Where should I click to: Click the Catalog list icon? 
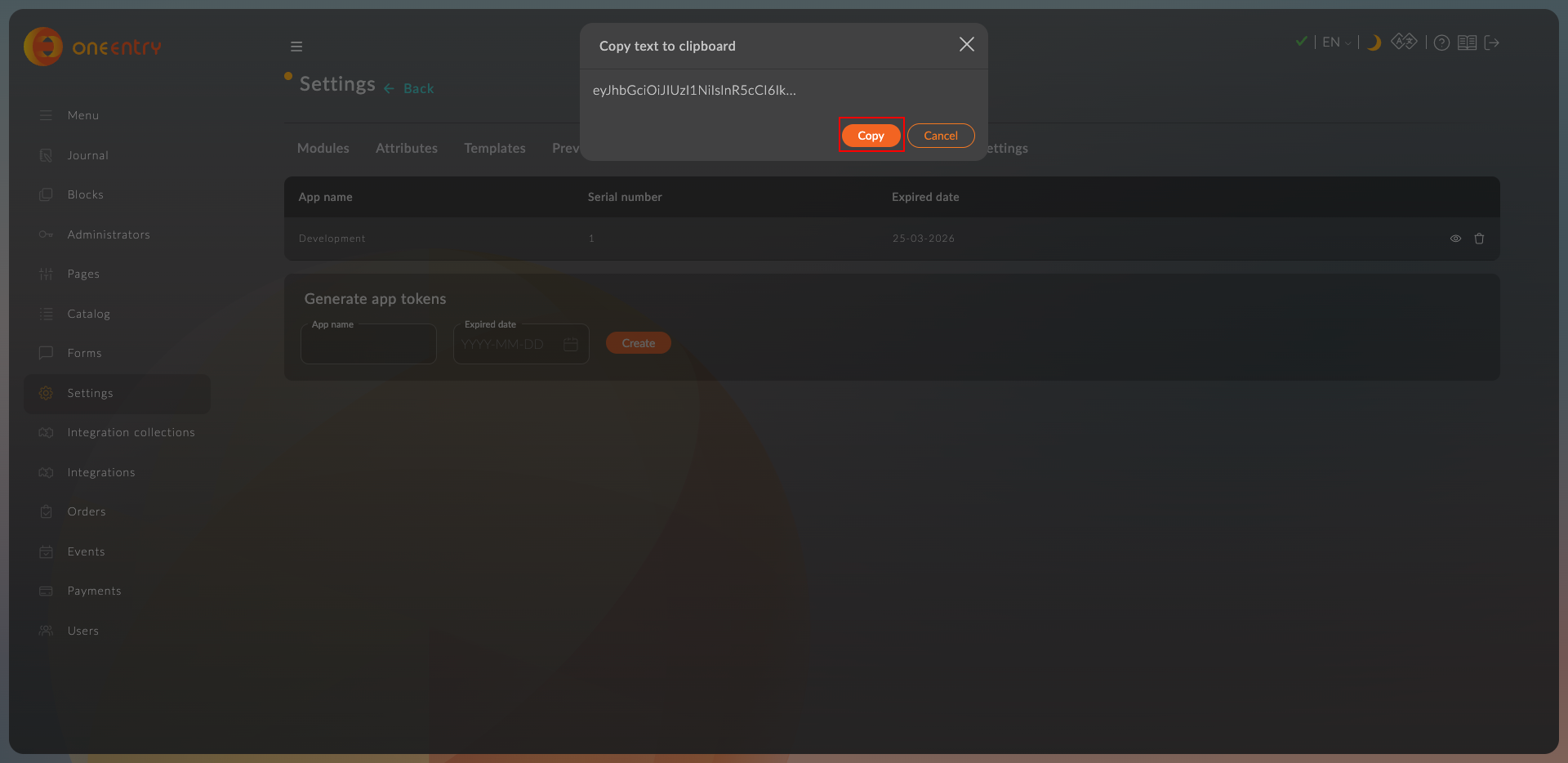(46, 314)
